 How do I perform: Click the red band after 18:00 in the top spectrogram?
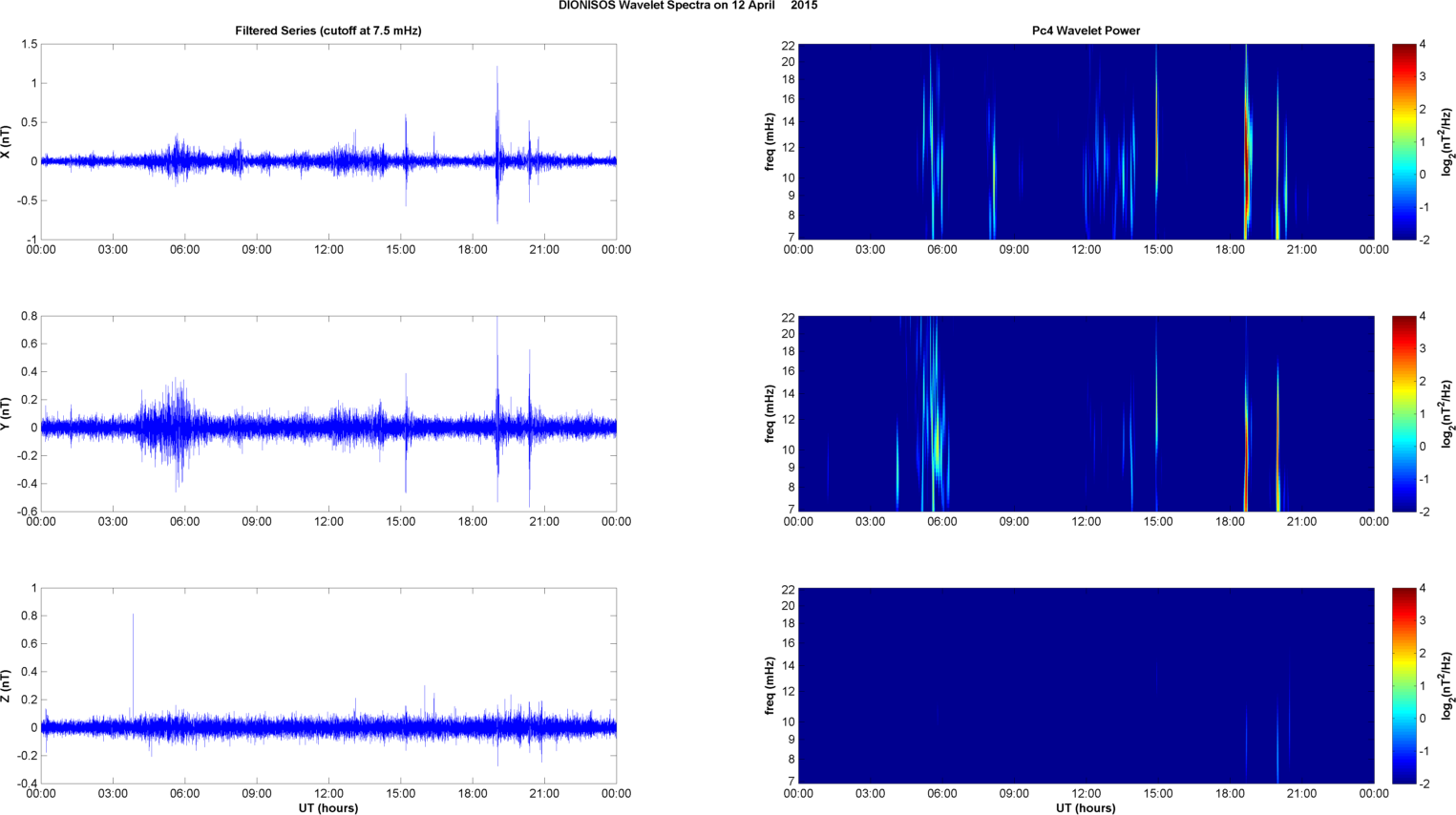pyautogui.click(x=1247, y=143)
